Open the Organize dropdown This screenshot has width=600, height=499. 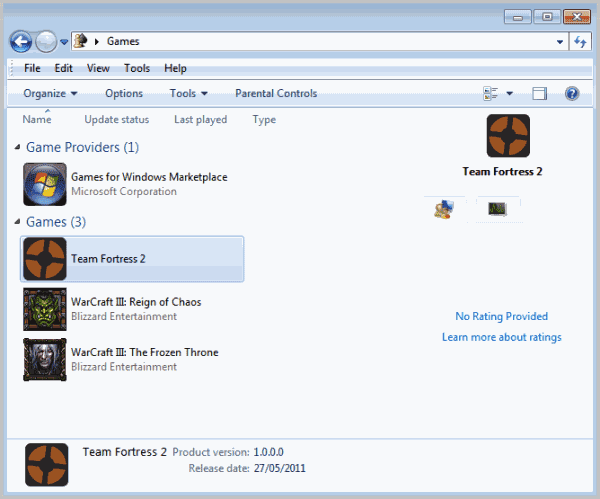[x=50, y=93]
